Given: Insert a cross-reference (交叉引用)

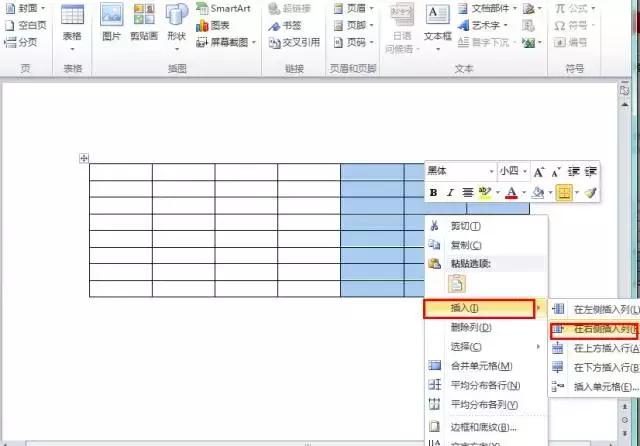Looking at the screenshot, I should [x=294, y=42].
